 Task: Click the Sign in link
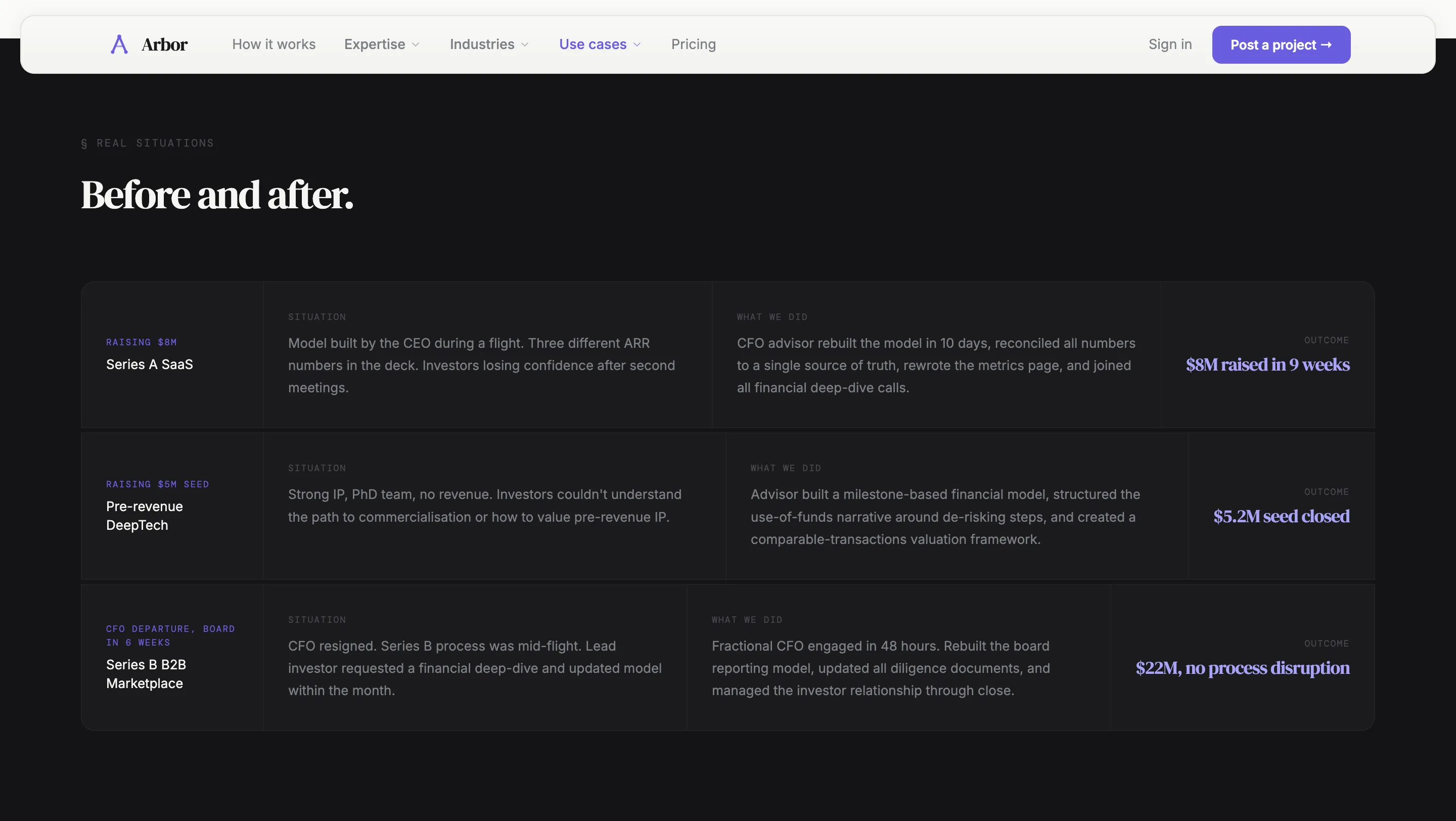[x=1170, y=44]
